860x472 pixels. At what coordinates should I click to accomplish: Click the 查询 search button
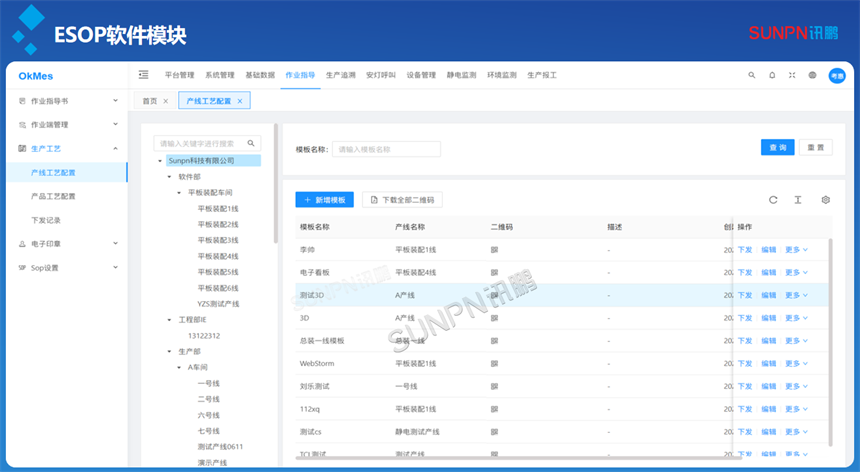[778, 147]
